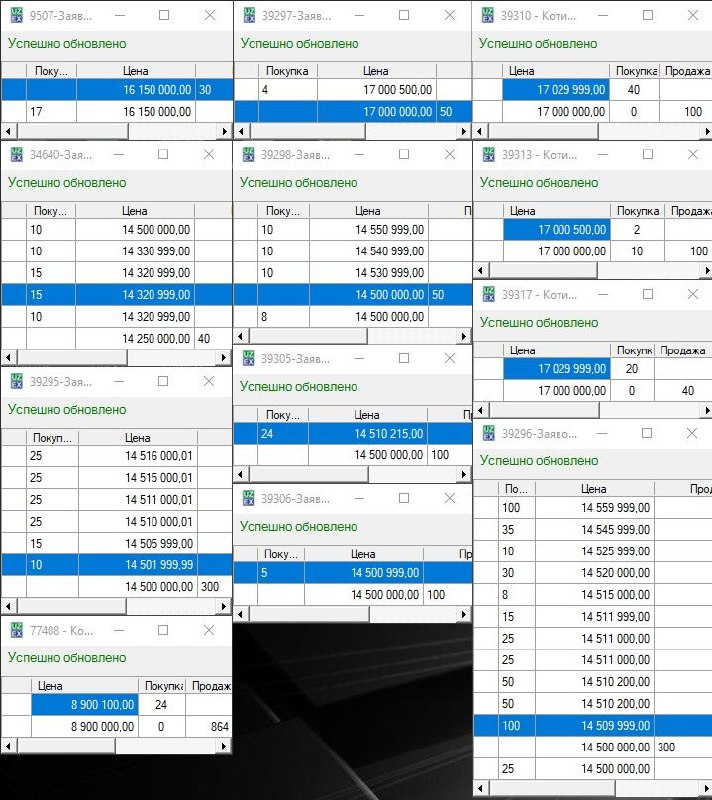Click the UZEX icon in window 39297

[x=248, y=15]
